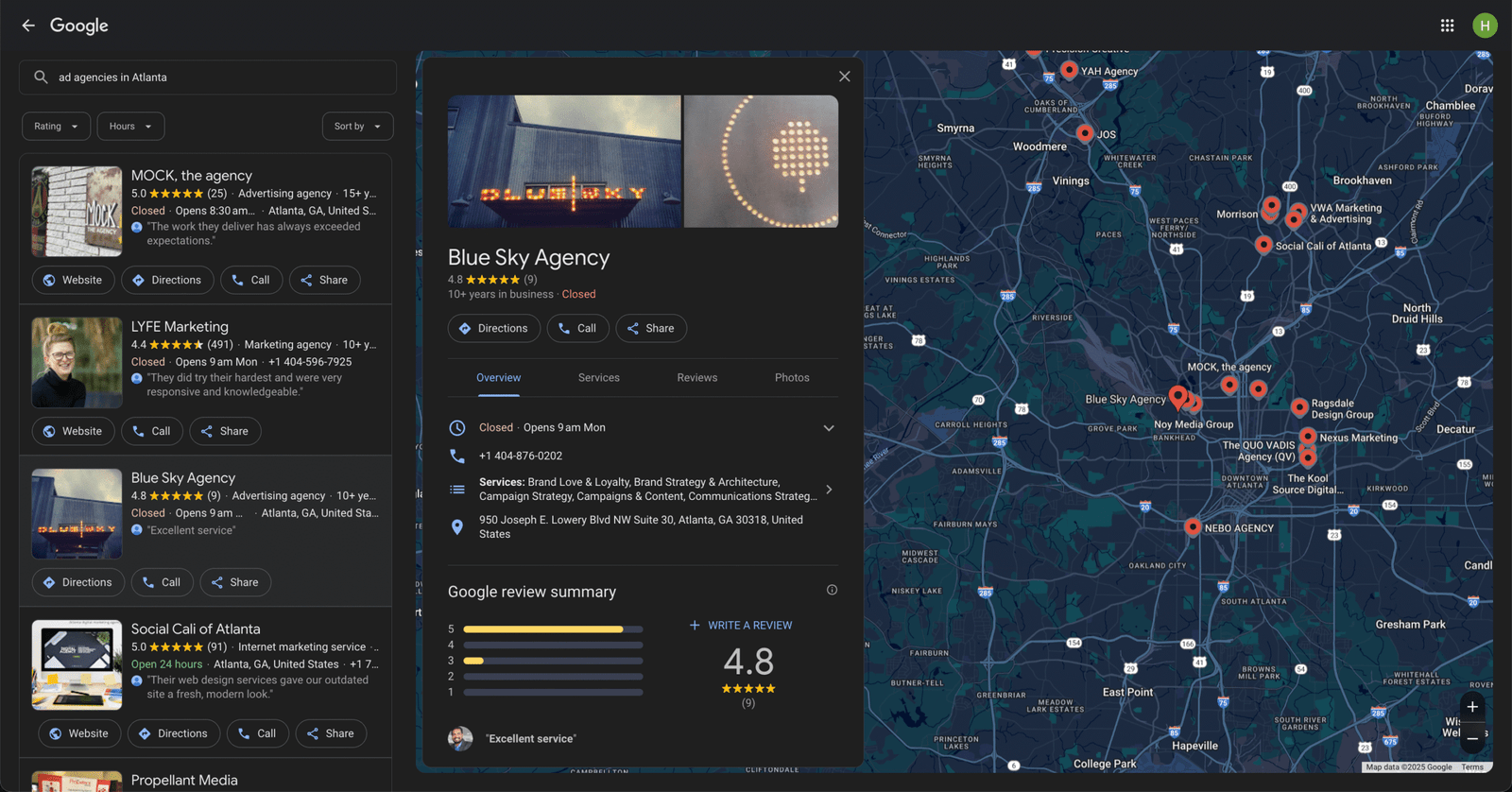1512x792 pixels.
Task: Get directions to MOCK, the agency
Action: click(167, 280)
